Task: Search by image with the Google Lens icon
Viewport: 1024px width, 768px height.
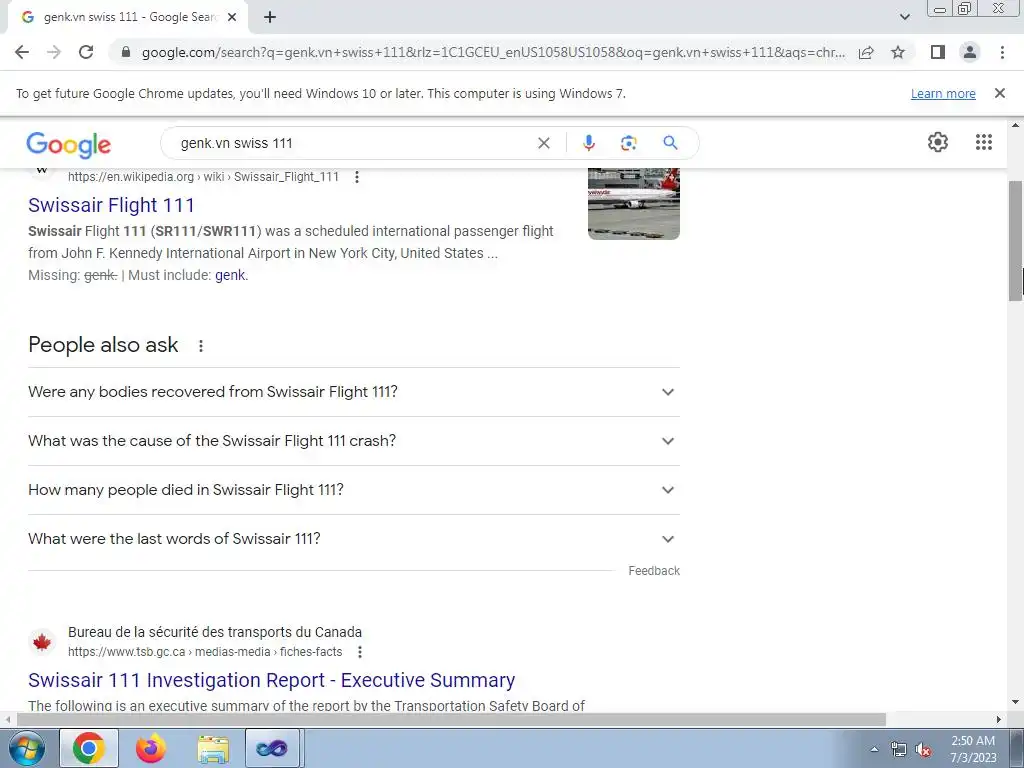Action: pyautogui.click(x=628, y=143)
